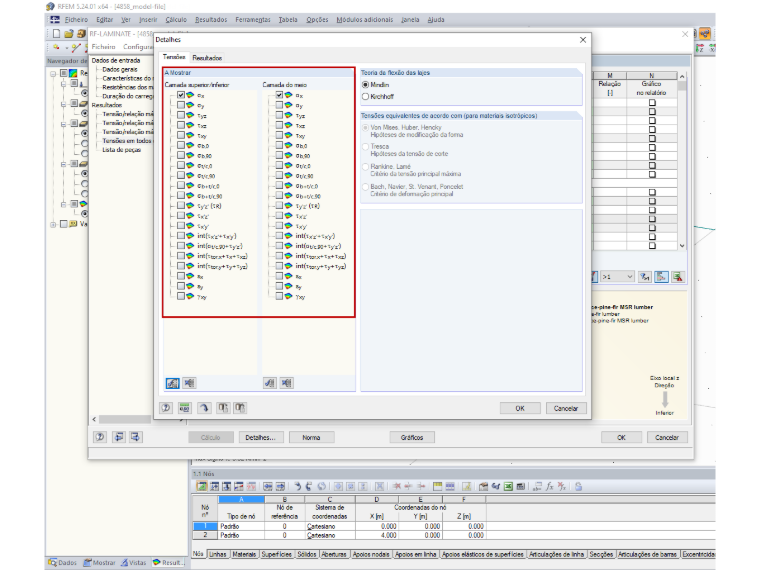Open the >1 dropdown in RF-LAMINATE
Screen dimensions: 760x570
pyautogui.click(x=617, y=277)
